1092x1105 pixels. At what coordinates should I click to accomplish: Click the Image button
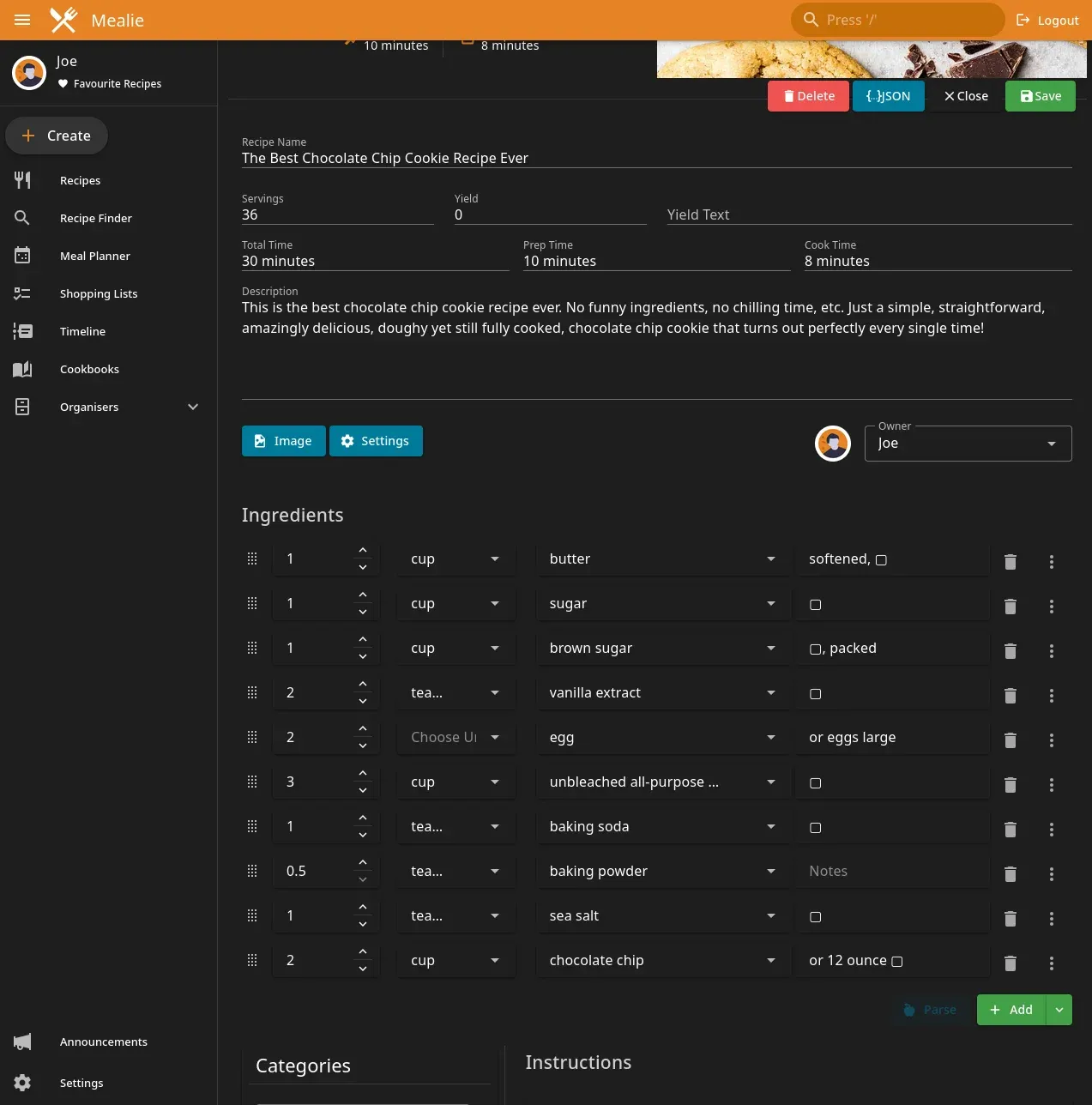click(x=284, y=441)
